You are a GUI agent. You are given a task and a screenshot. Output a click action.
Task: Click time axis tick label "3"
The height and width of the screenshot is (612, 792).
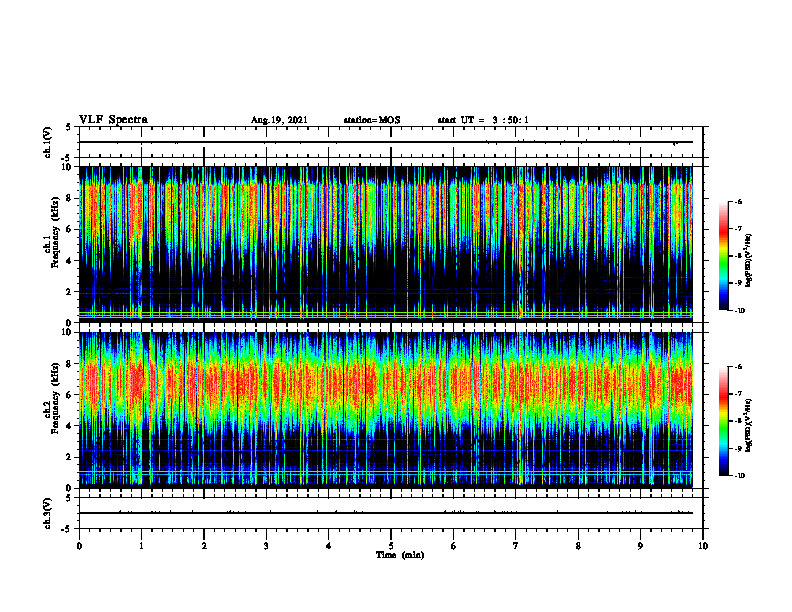click(266, 546)
